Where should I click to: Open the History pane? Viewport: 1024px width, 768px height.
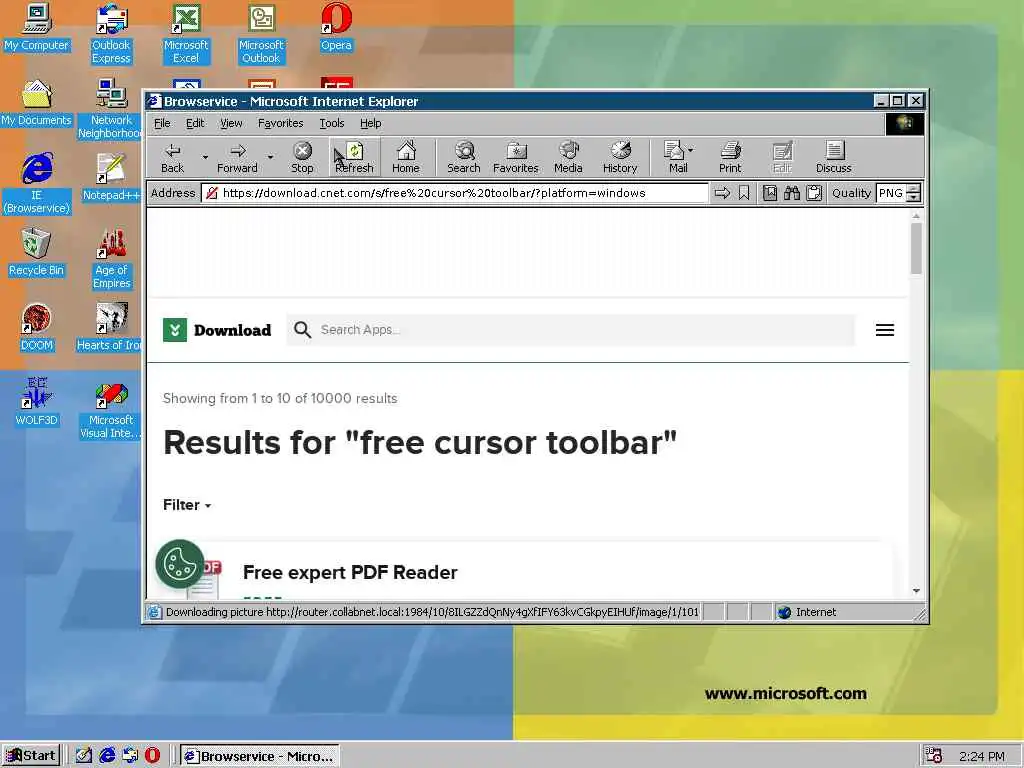click(620, 157)
